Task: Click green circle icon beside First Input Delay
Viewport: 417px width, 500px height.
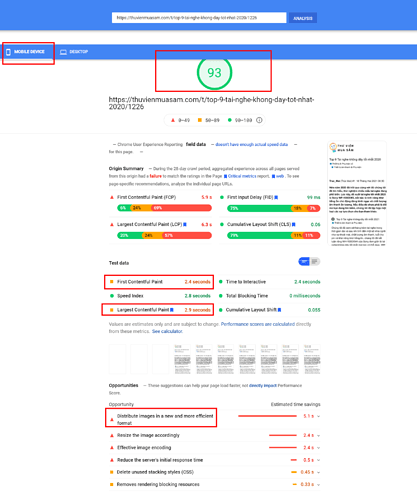Action: pyautogui.click(x=222, y=197)
